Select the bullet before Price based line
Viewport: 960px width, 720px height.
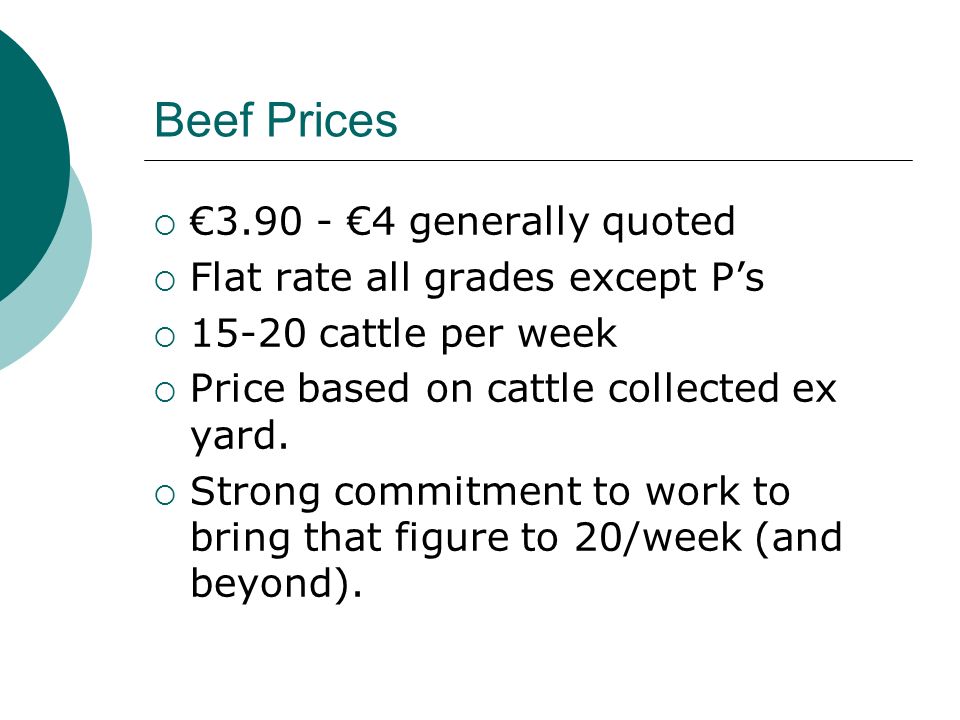pyautogui.click(x=165, y=392)
